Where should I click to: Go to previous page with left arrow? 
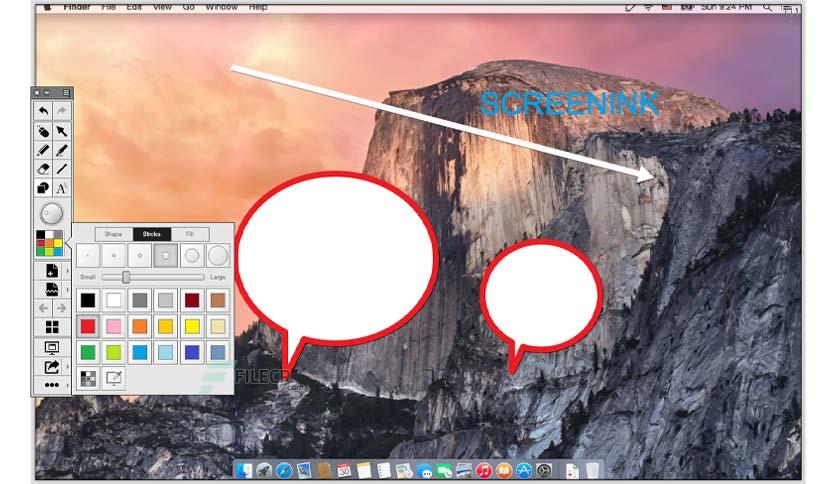(43, 308)
